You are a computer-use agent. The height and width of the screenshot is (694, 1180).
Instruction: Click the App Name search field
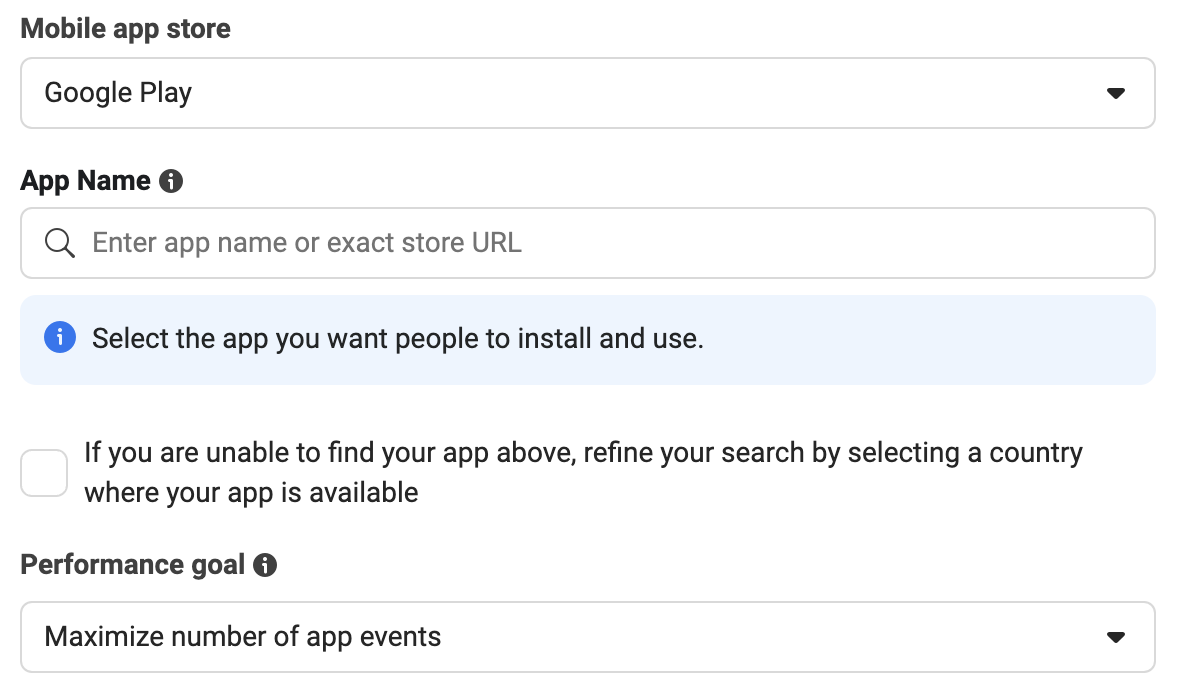click(x=587, y=243)
